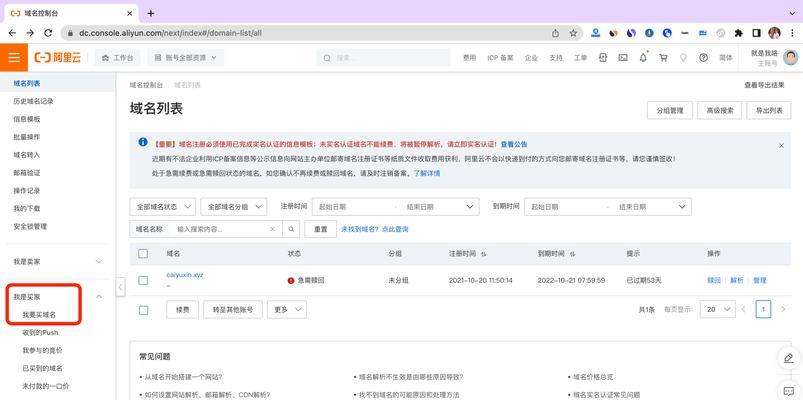The width and height of the screenshot is (803, 400).
Task: Click the Aliyun (阿里云) logo
Action: [x=57, y=57]
